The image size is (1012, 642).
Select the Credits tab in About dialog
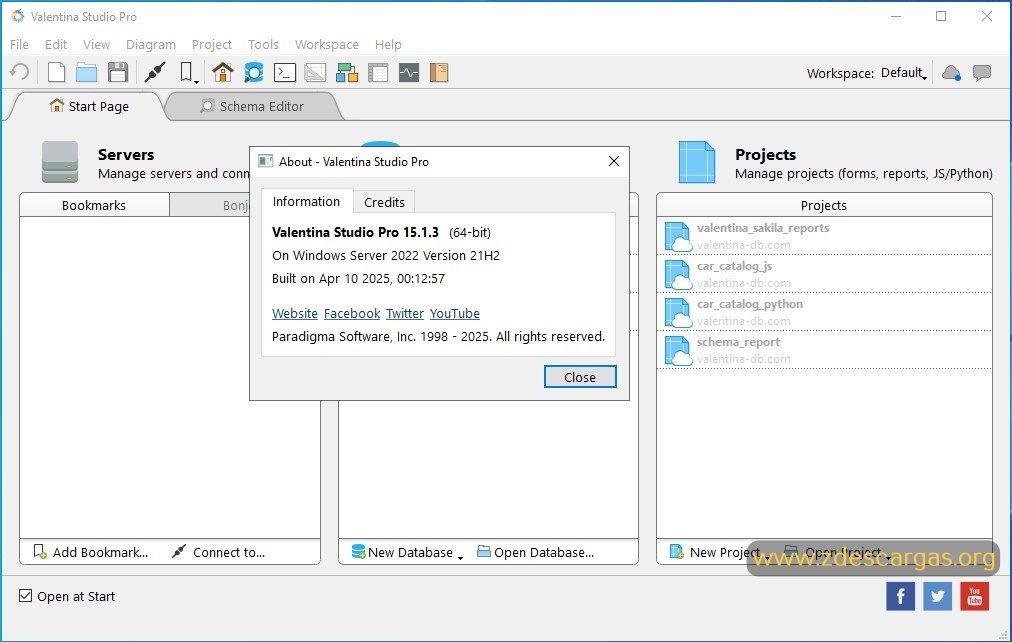384,202
